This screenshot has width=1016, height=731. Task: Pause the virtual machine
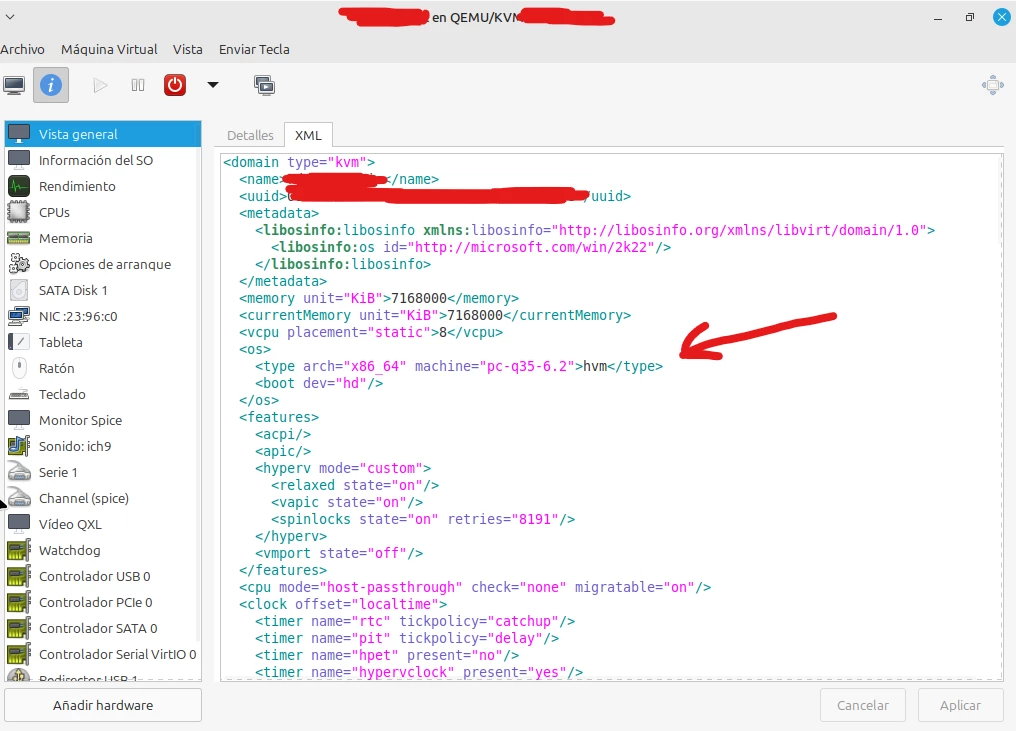137,85
